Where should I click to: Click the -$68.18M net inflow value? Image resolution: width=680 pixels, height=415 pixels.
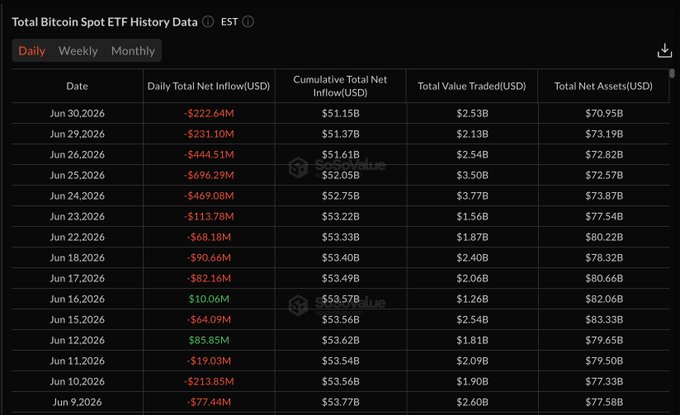(209, 237)
